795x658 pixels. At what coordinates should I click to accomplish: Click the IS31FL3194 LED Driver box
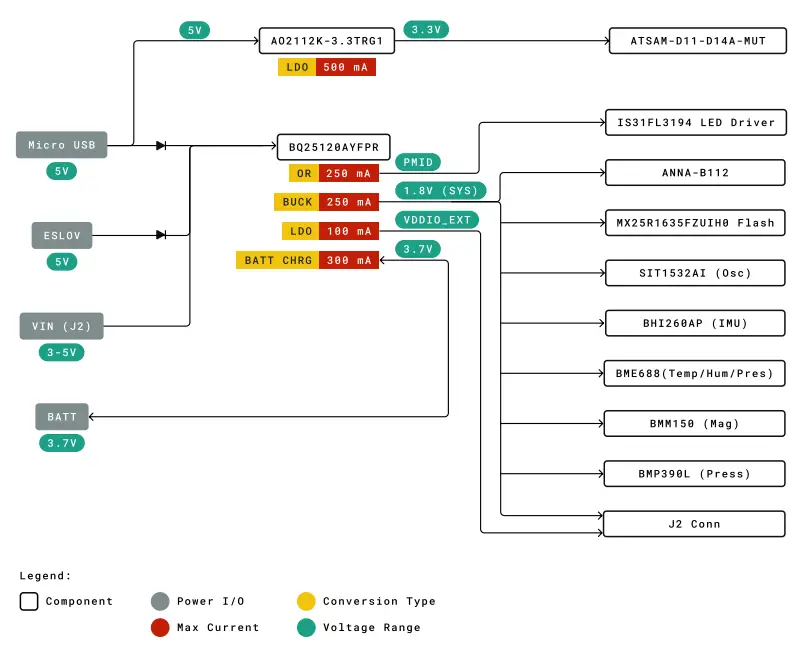click(696, 122)
